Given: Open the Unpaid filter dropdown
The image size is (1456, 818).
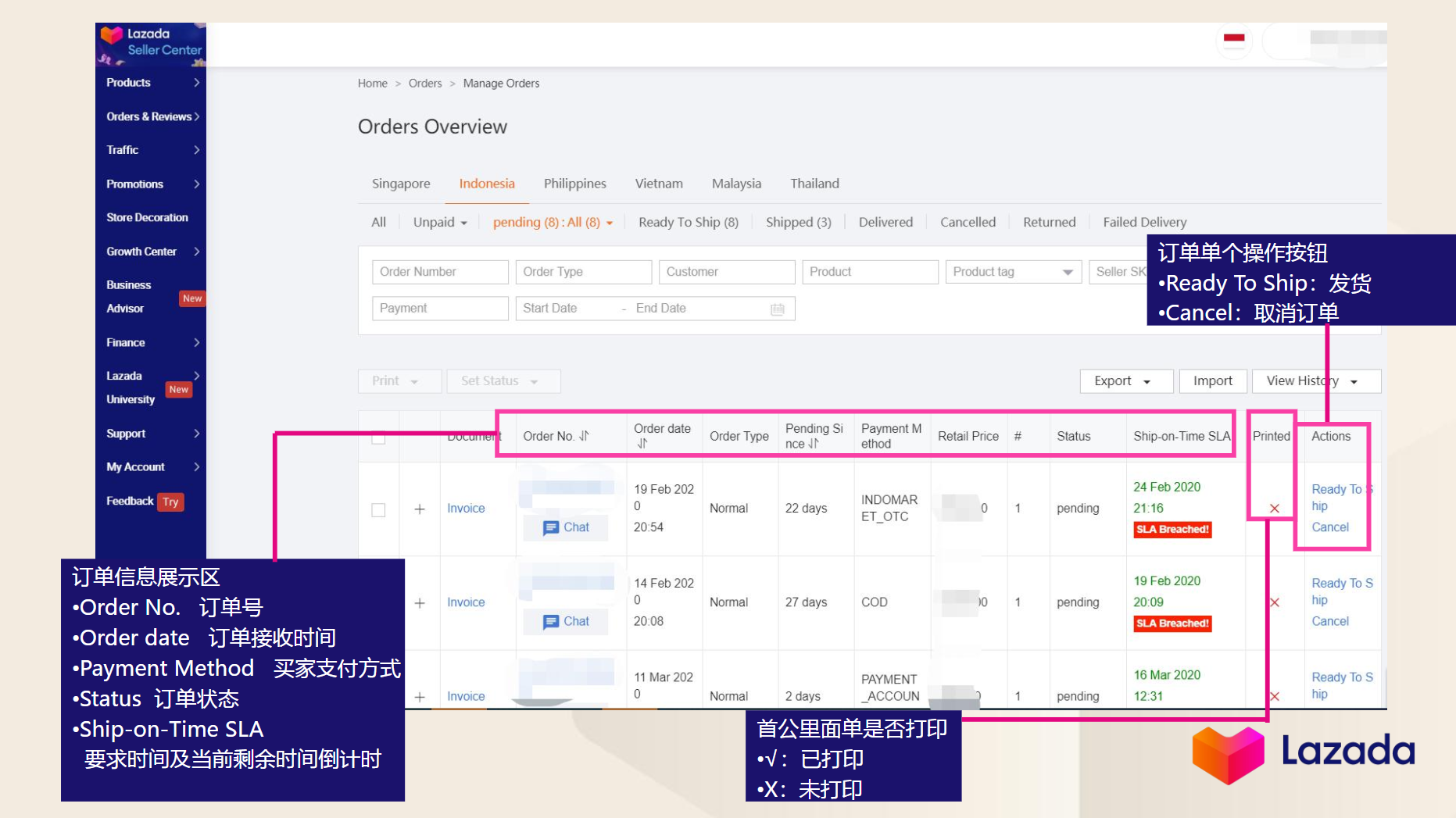Looking at the screenshot, I should (x=440, y=222).
